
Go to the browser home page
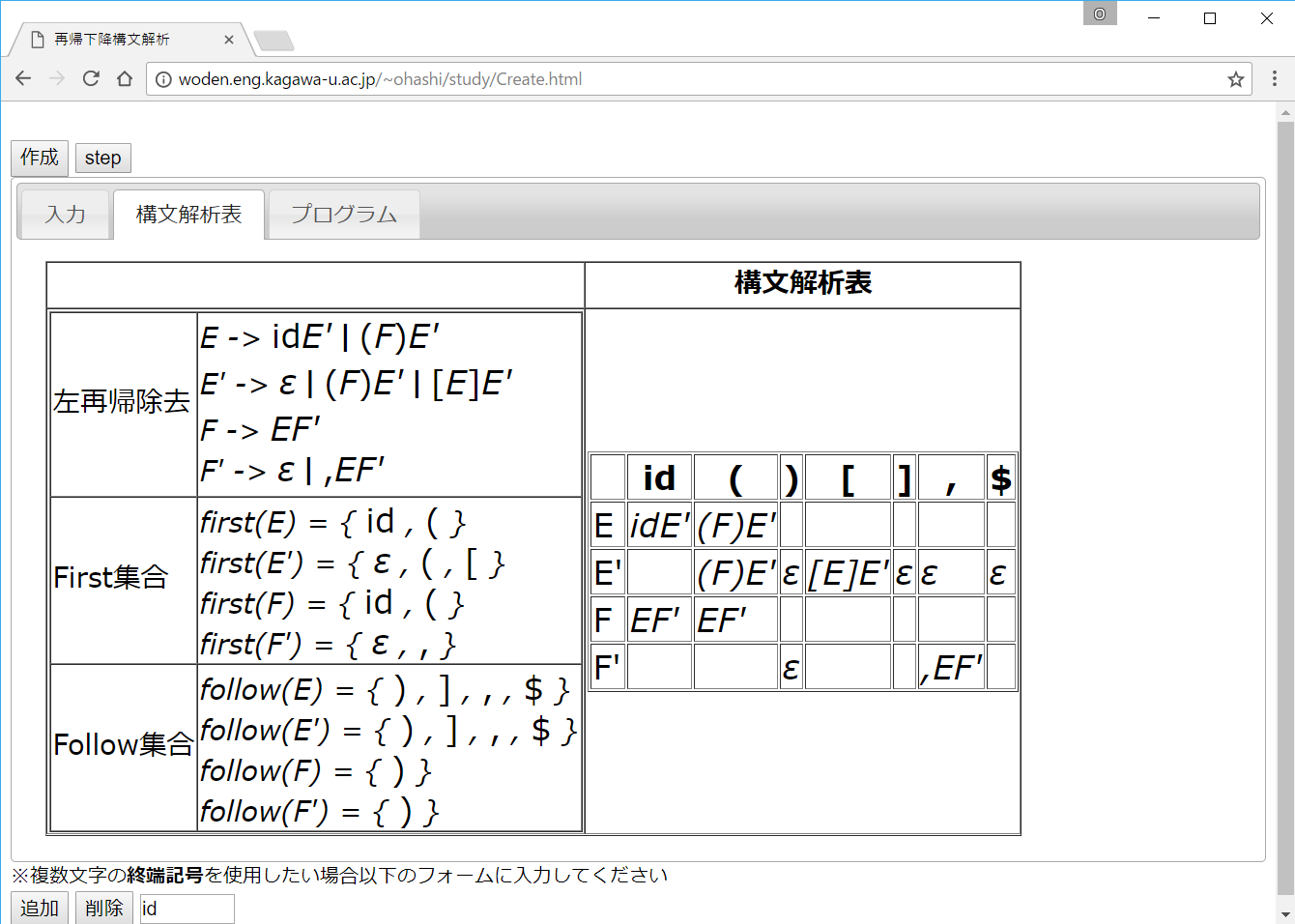[x=125, y=79]
